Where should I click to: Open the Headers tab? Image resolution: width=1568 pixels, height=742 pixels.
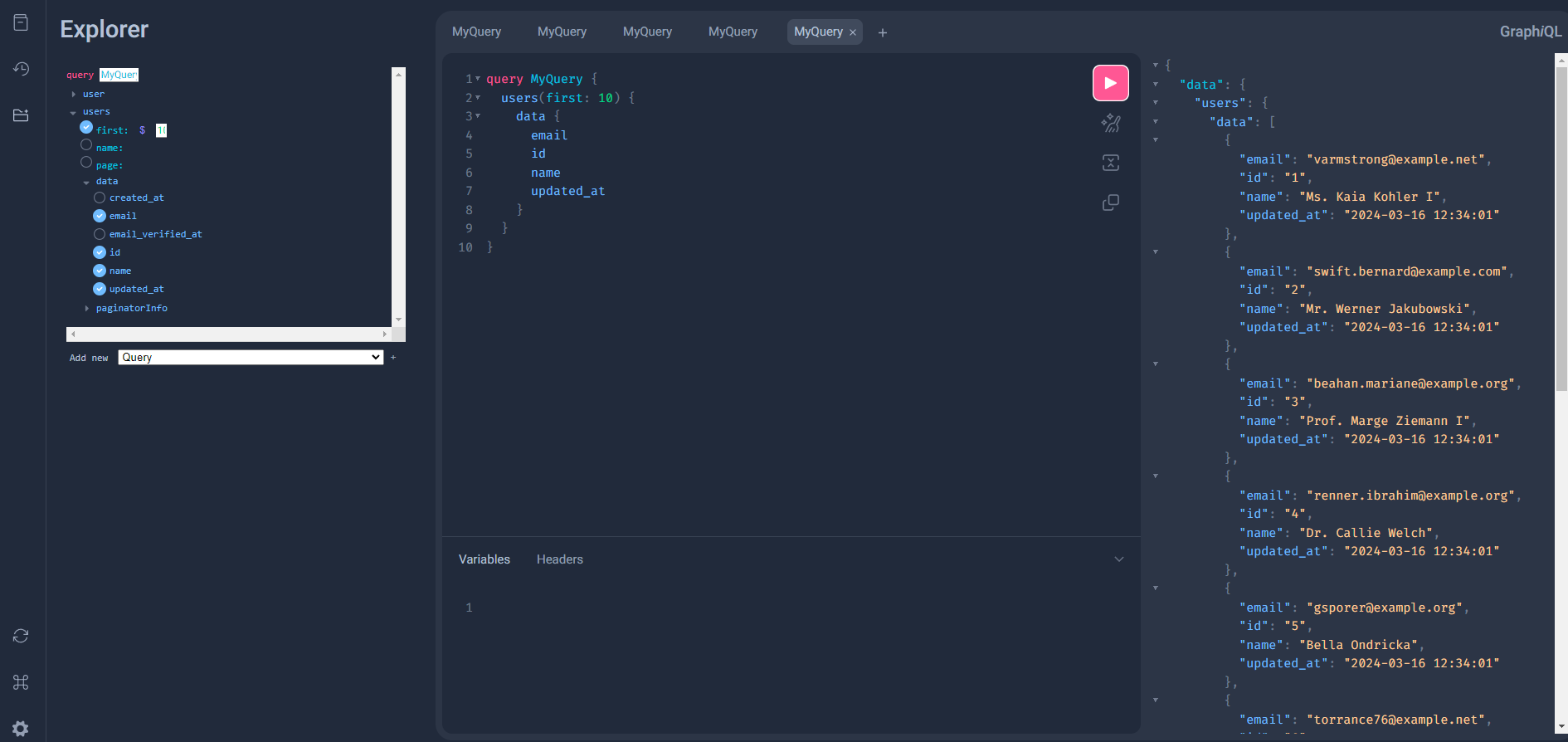560,559
